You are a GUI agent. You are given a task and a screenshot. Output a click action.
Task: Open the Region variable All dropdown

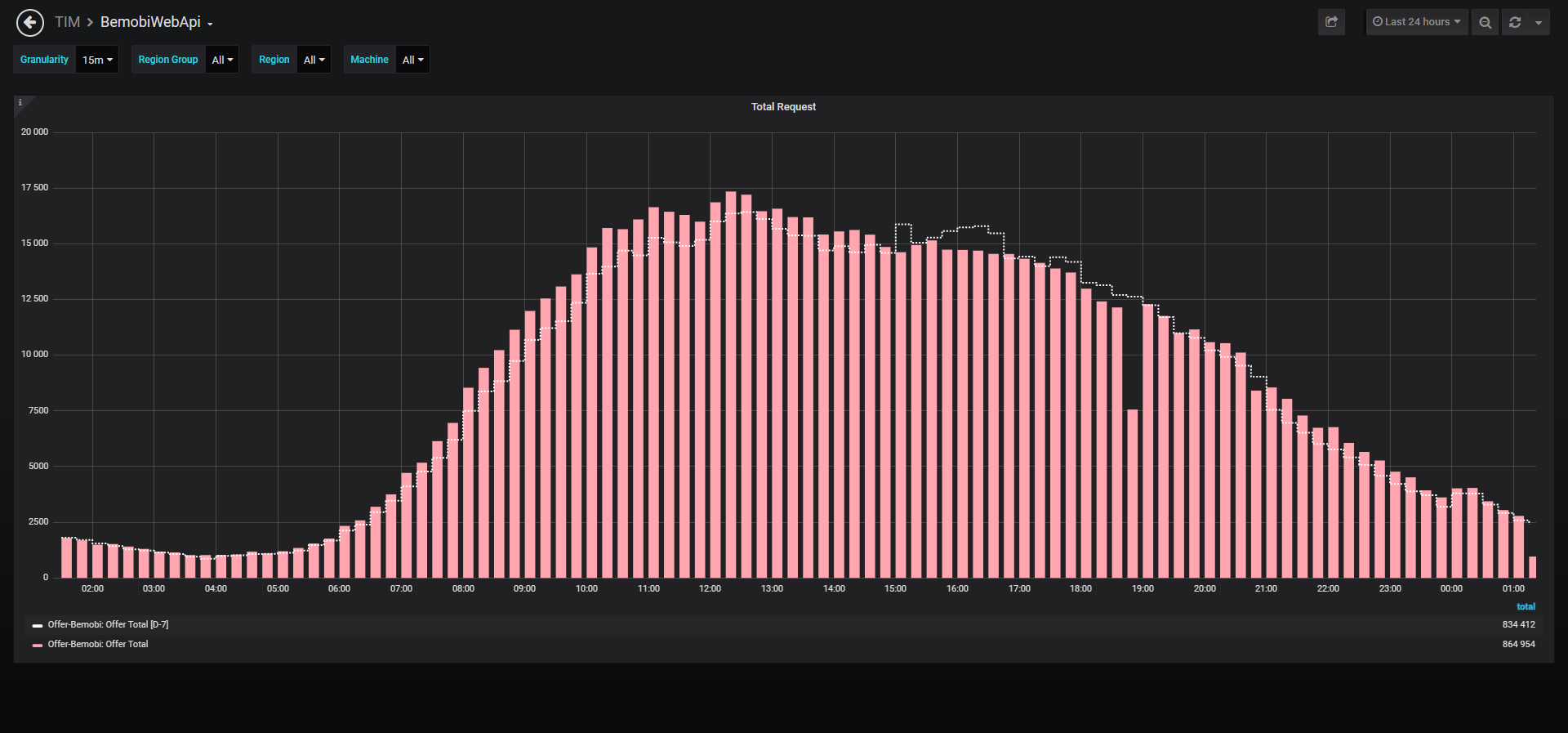pyautogui.click(x=314, y=60)
